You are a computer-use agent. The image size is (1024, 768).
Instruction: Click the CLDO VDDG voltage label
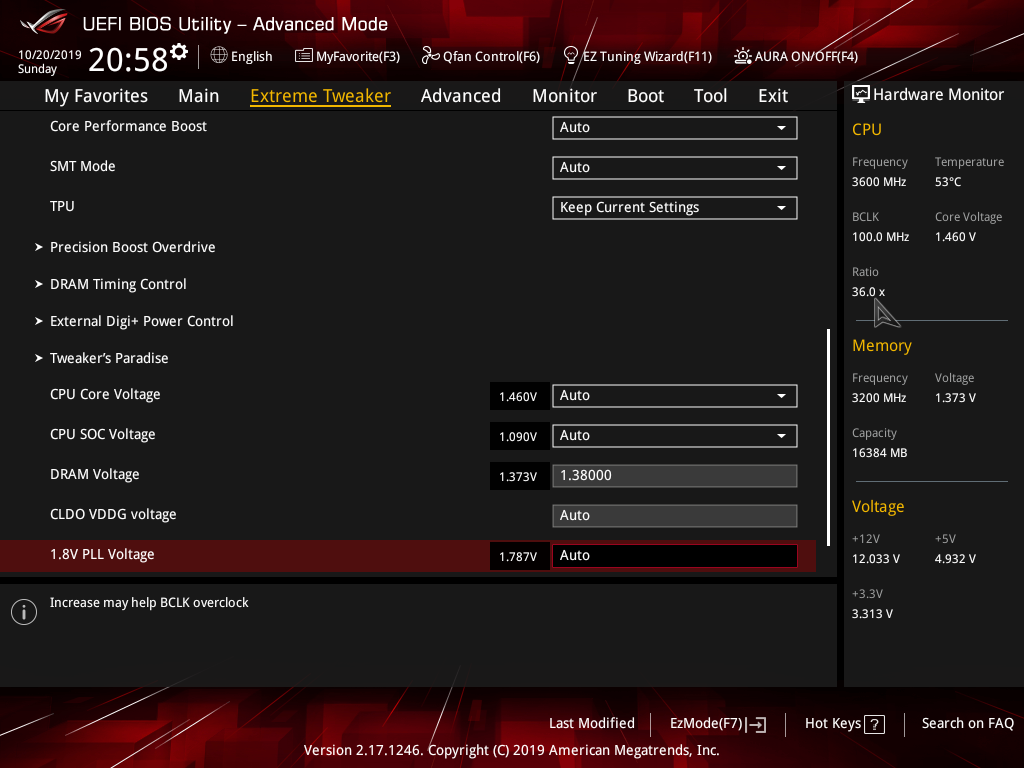point(113,514)
